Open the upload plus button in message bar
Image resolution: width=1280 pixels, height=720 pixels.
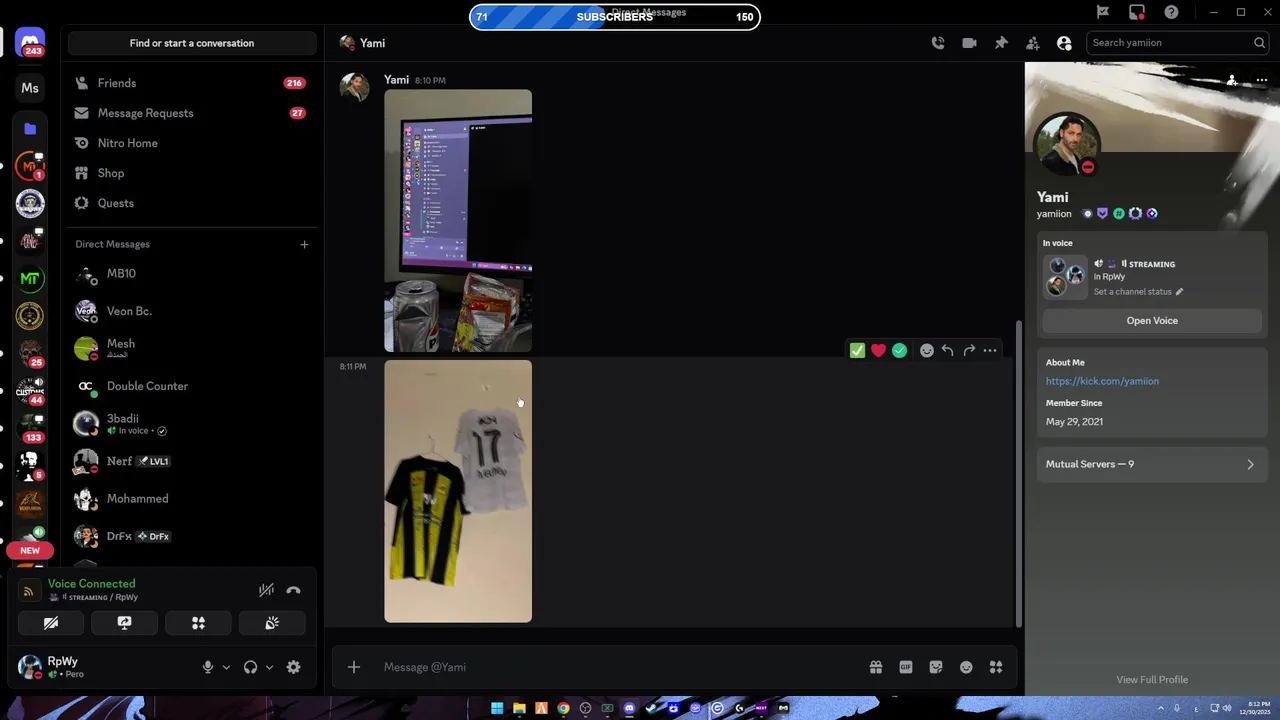354,667
